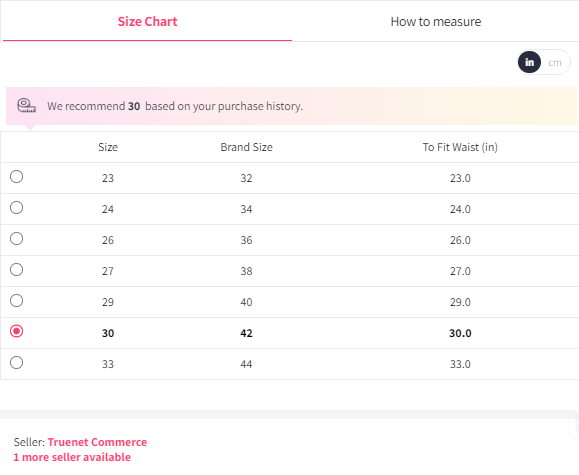Switch to the Size Chart tab
The height and width of the screenshot is (475, 579).
147,21
